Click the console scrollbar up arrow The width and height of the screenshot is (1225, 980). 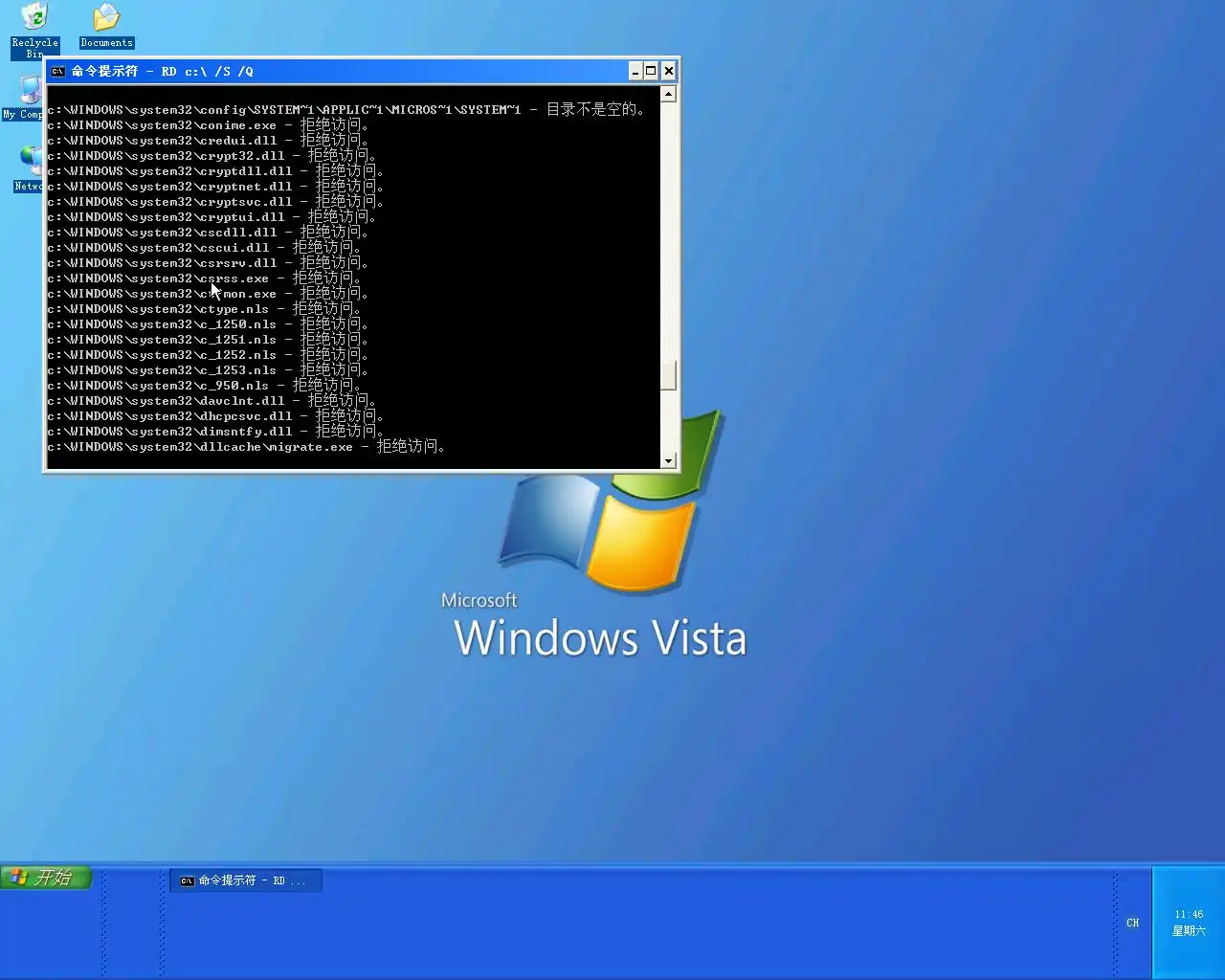[669, 94]
